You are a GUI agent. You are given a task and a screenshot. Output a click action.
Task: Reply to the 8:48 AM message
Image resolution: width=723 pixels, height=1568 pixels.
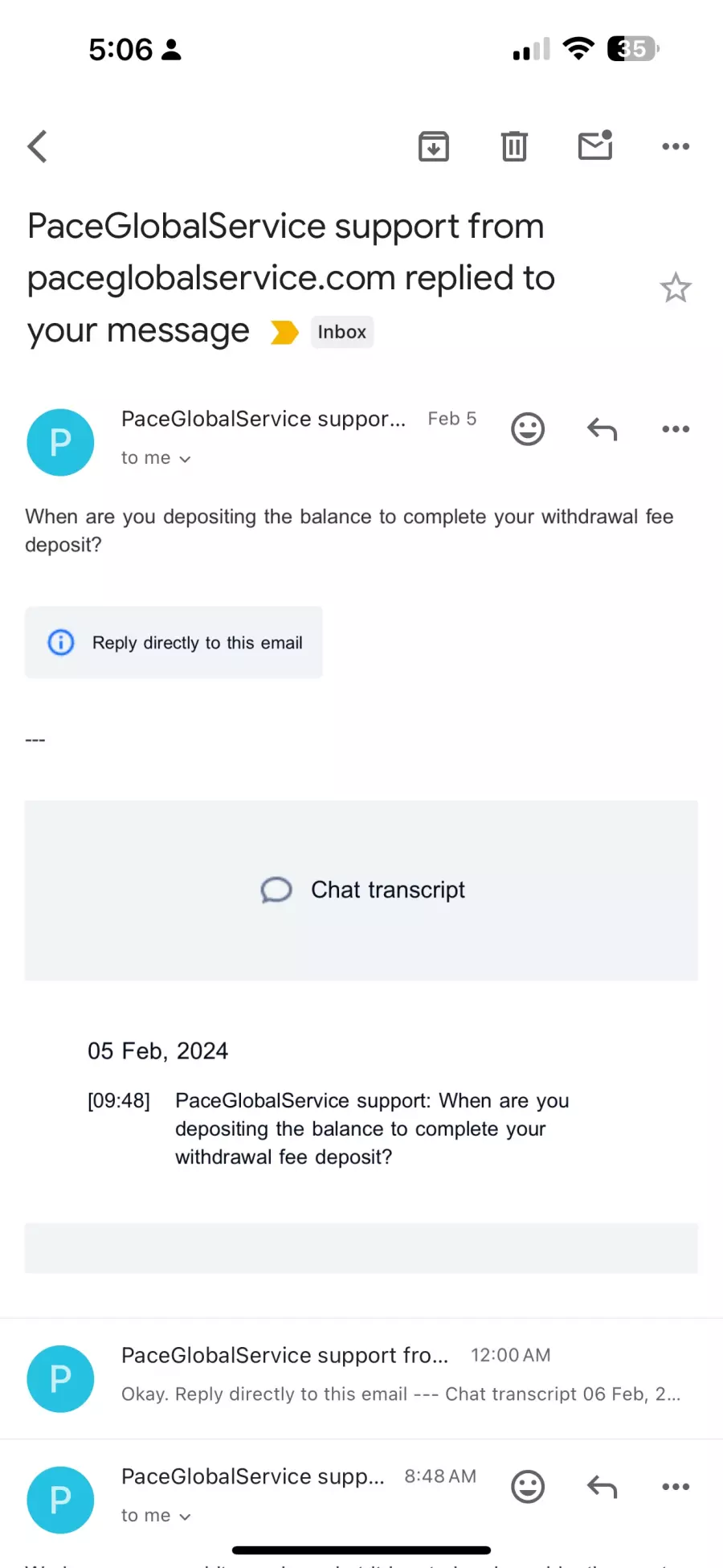(602, 1487)
